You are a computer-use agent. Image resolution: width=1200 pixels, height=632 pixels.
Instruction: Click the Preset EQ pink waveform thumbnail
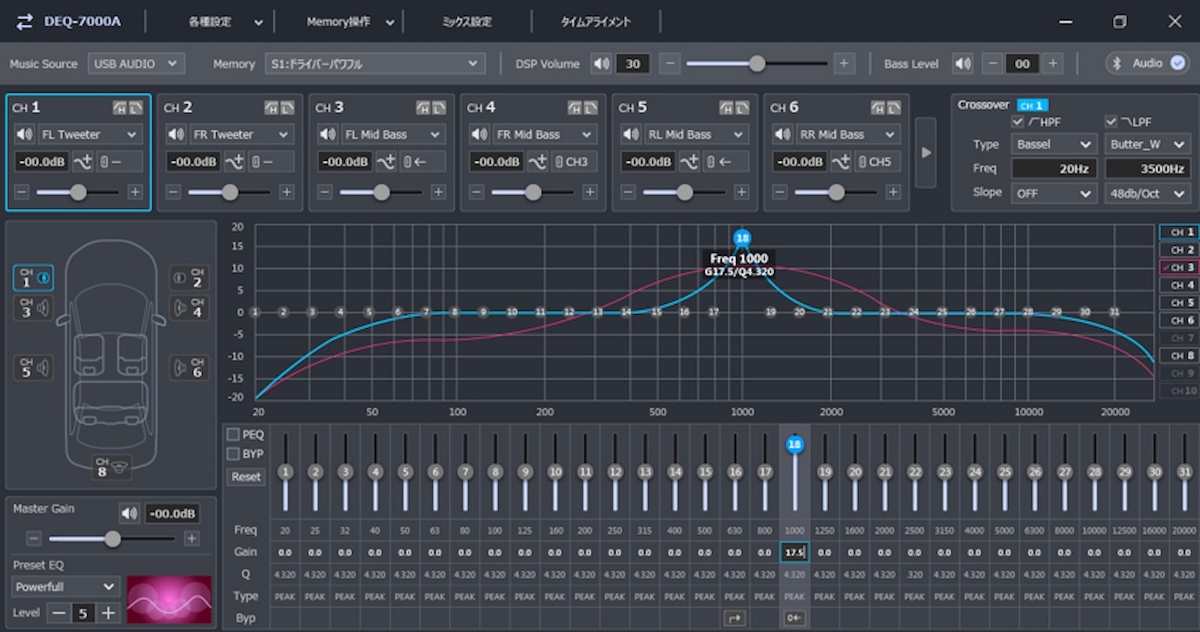pos(169,599)
